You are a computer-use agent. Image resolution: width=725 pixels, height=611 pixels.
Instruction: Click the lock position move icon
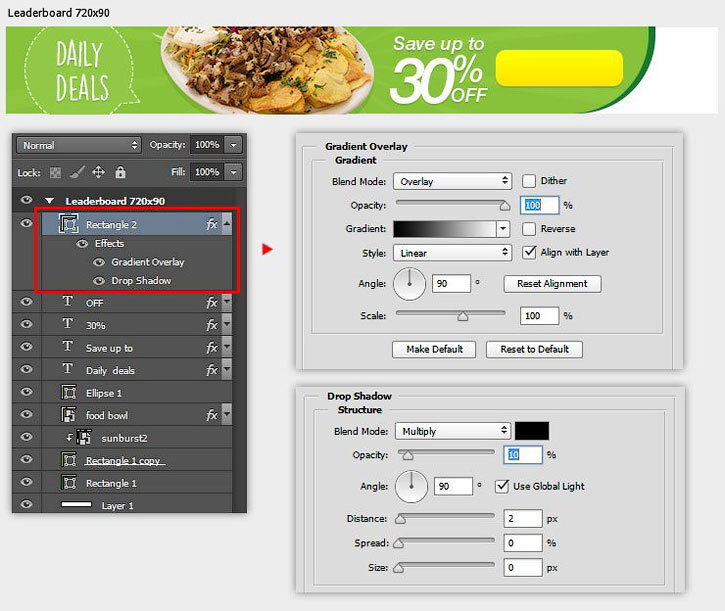[98, 173]
